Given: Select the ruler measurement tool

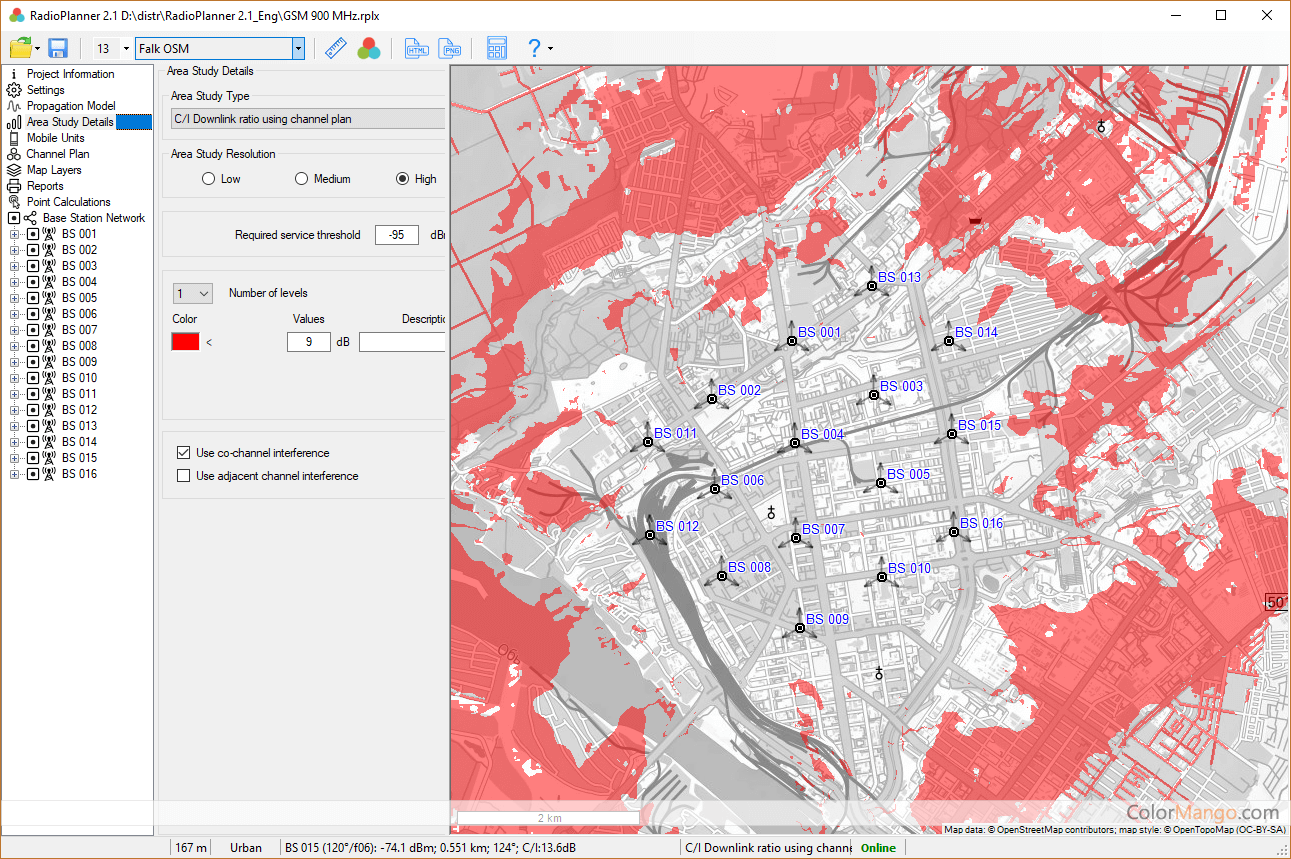Looking at the screenshot, I should pyautogui.click(x=336, y=48).
